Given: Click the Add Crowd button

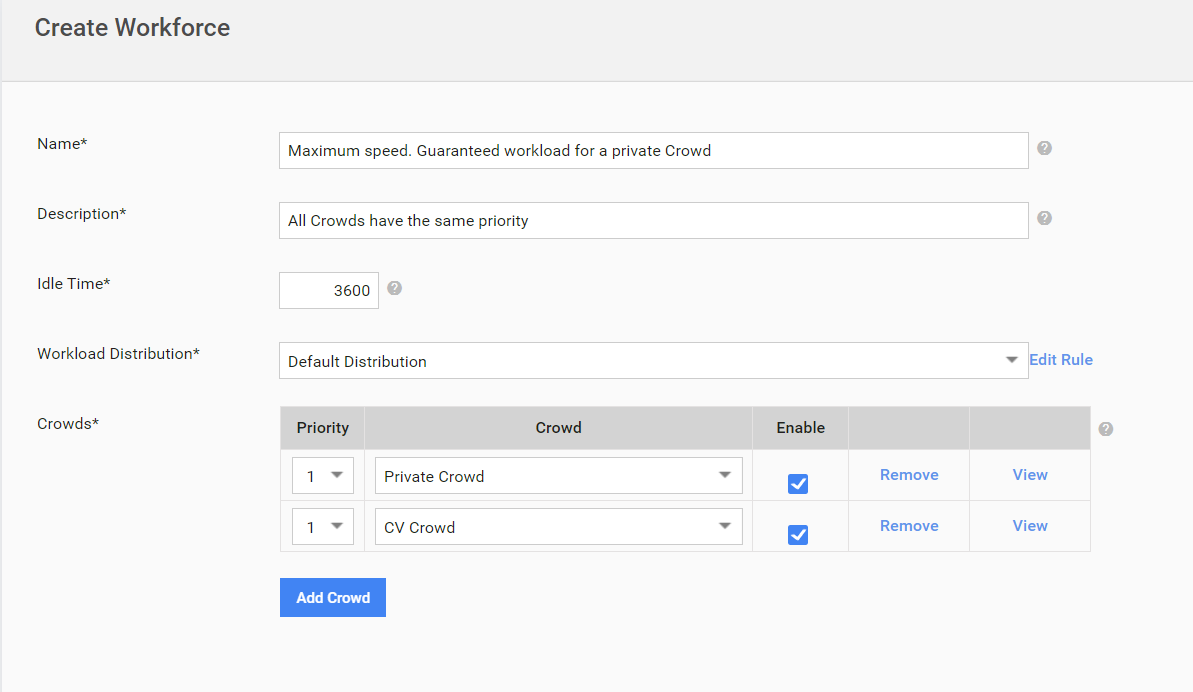Looking at the screenshot, I should coord(332,598).
